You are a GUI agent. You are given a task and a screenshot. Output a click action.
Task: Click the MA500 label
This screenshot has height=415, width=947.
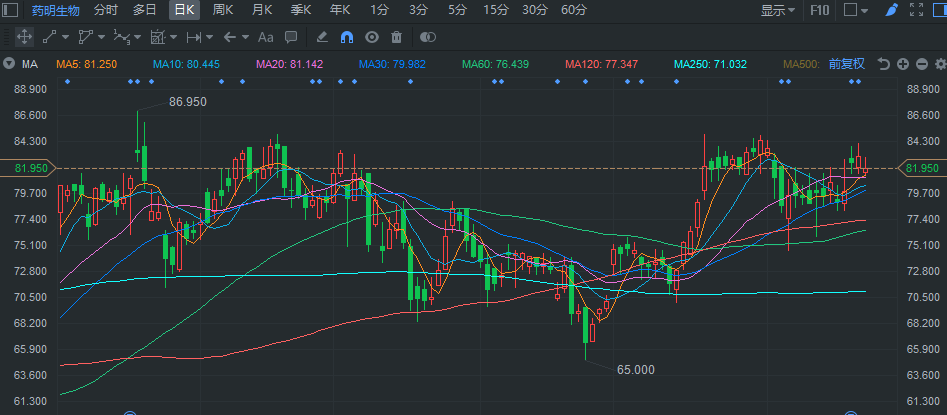[801, 64]
